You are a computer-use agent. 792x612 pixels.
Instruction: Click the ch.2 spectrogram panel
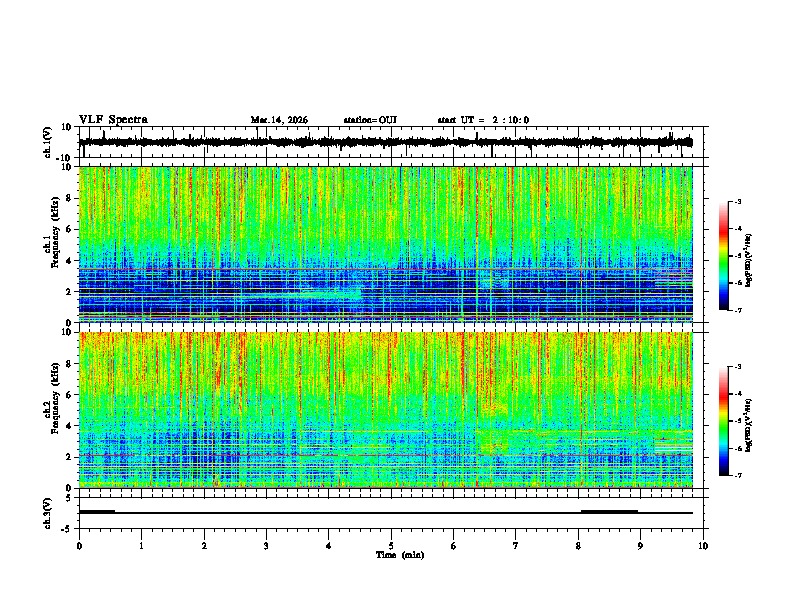click(386, 410)
